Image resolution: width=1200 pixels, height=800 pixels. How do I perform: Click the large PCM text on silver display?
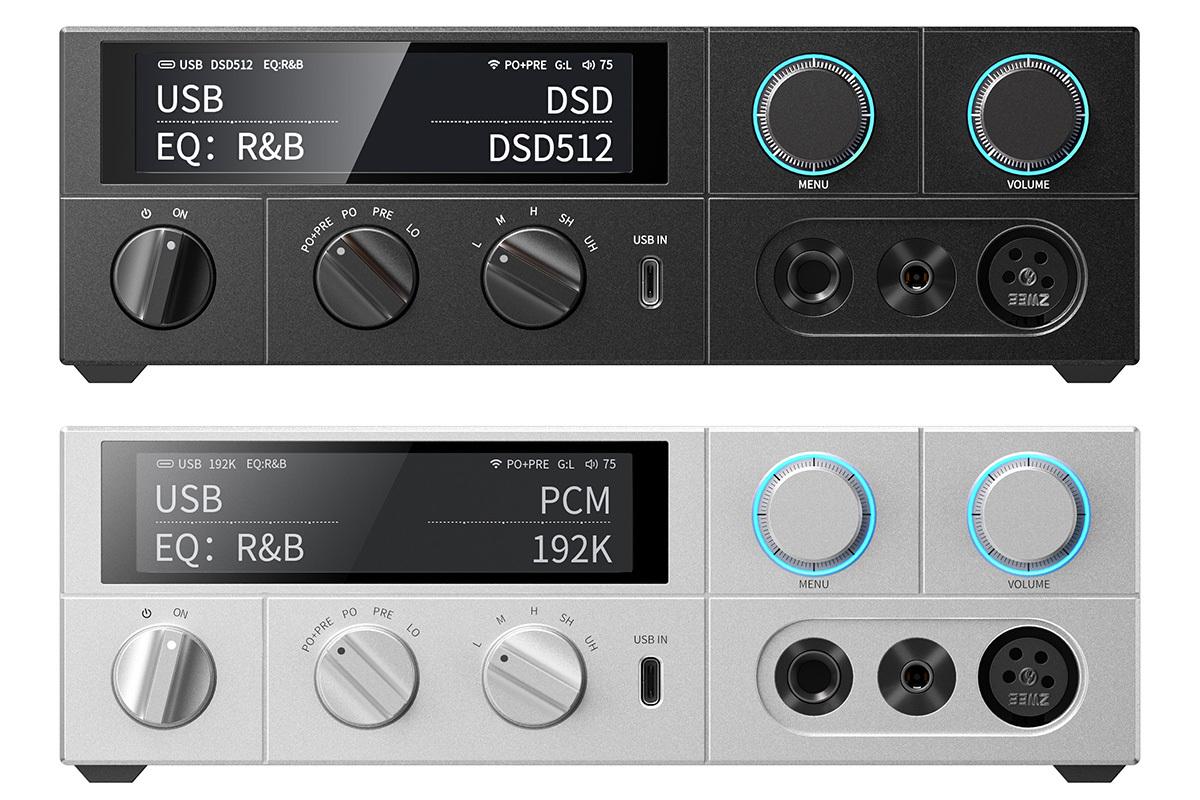(x=574, y=501)
